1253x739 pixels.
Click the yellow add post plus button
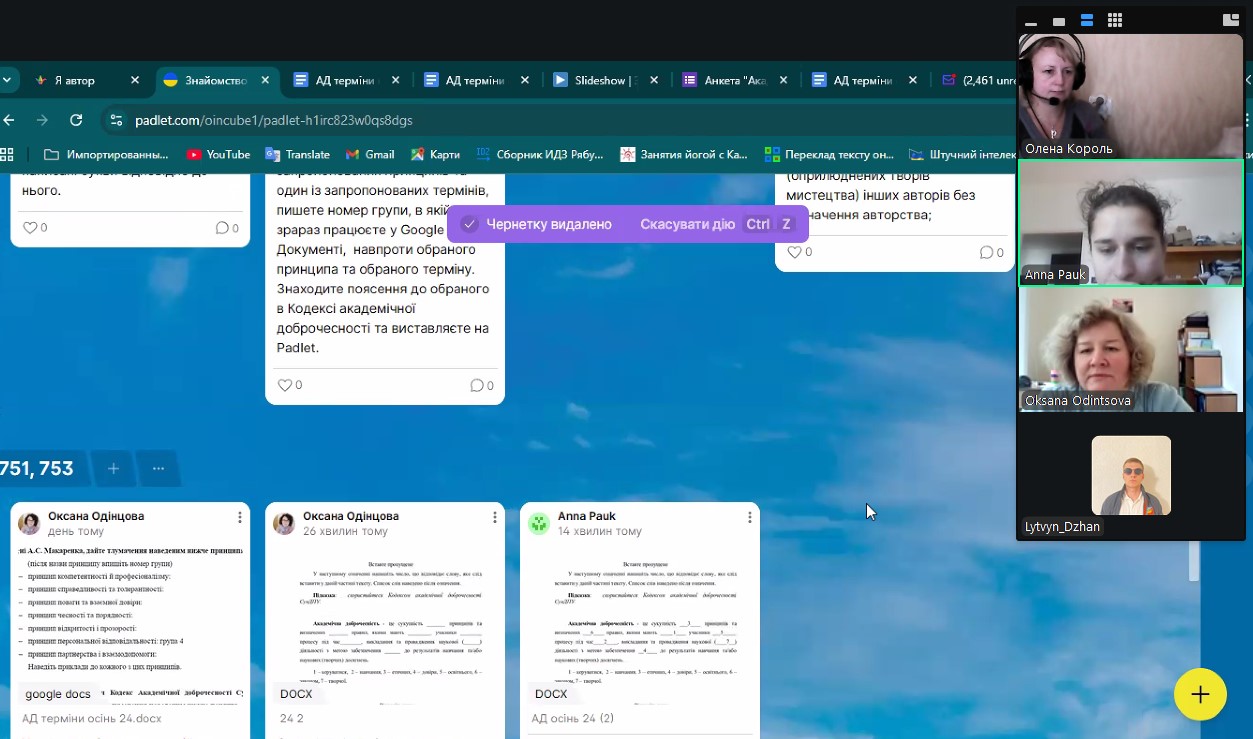[1200, 694]
